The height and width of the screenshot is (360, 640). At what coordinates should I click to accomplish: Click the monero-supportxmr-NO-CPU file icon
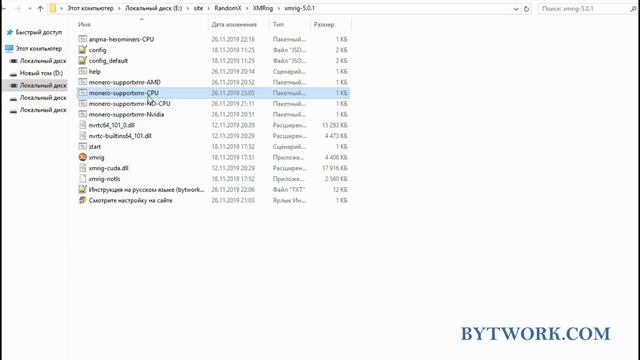82,104
